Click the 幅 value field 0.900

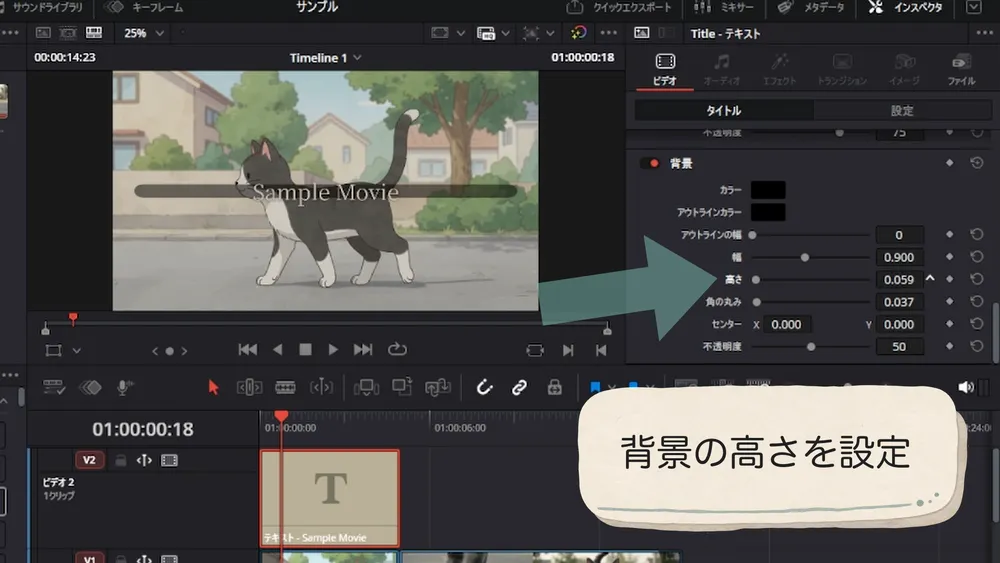click(x=899, y=258)
